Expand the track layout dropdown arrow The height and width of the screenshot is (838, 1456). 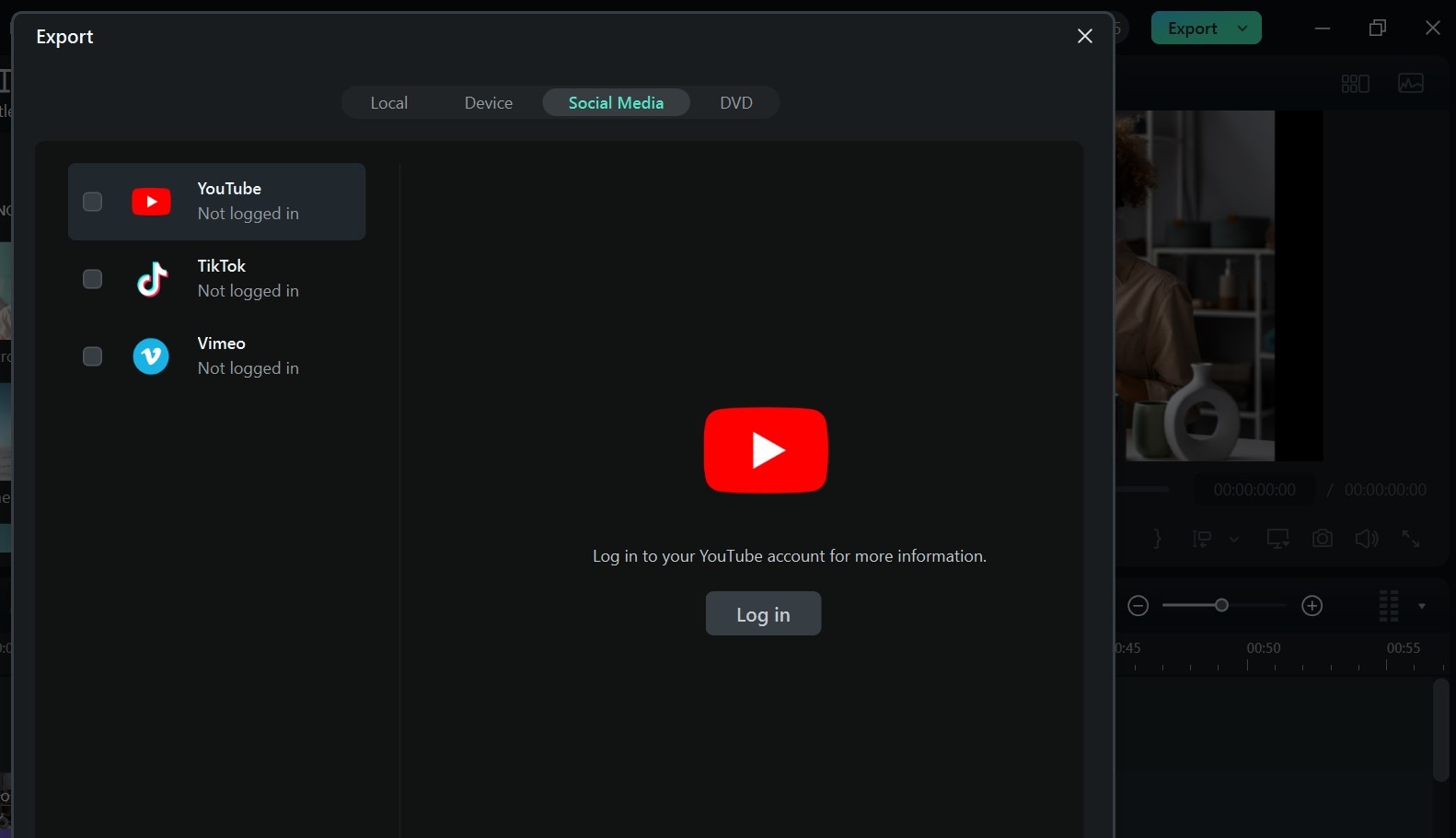point(1422,606)
